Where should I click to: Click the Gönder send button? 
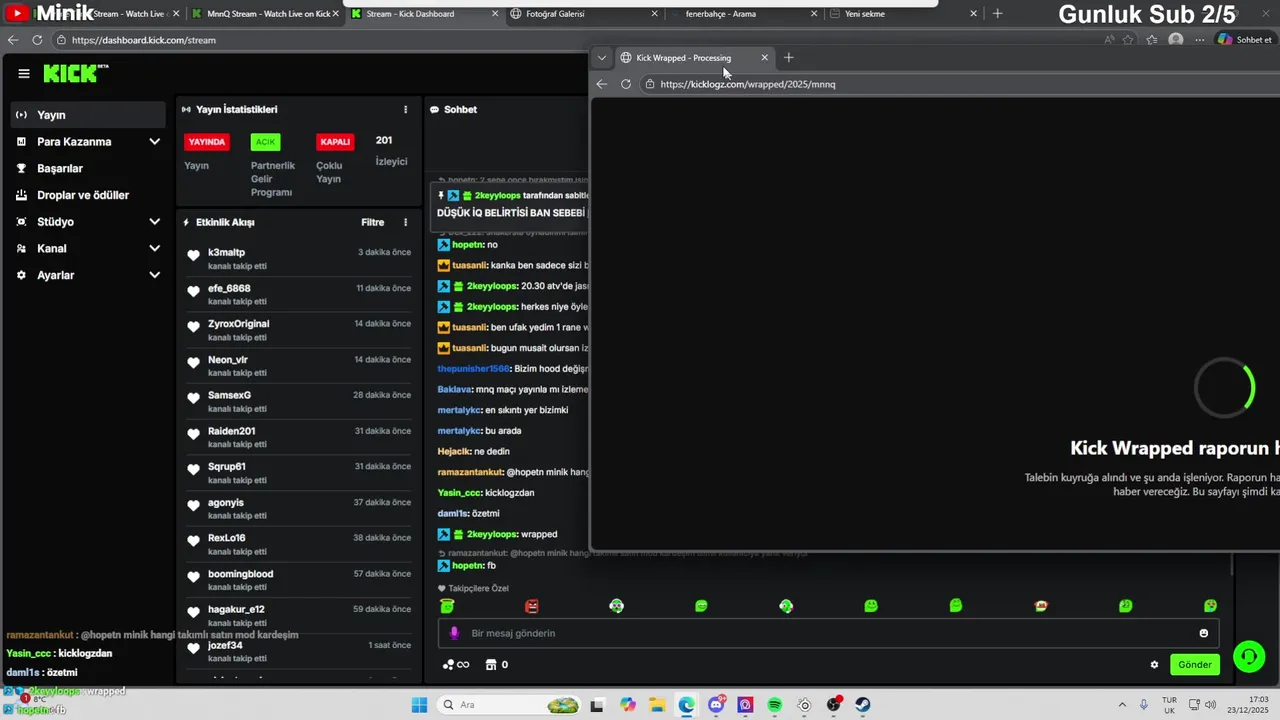(x=1195, y=665)
